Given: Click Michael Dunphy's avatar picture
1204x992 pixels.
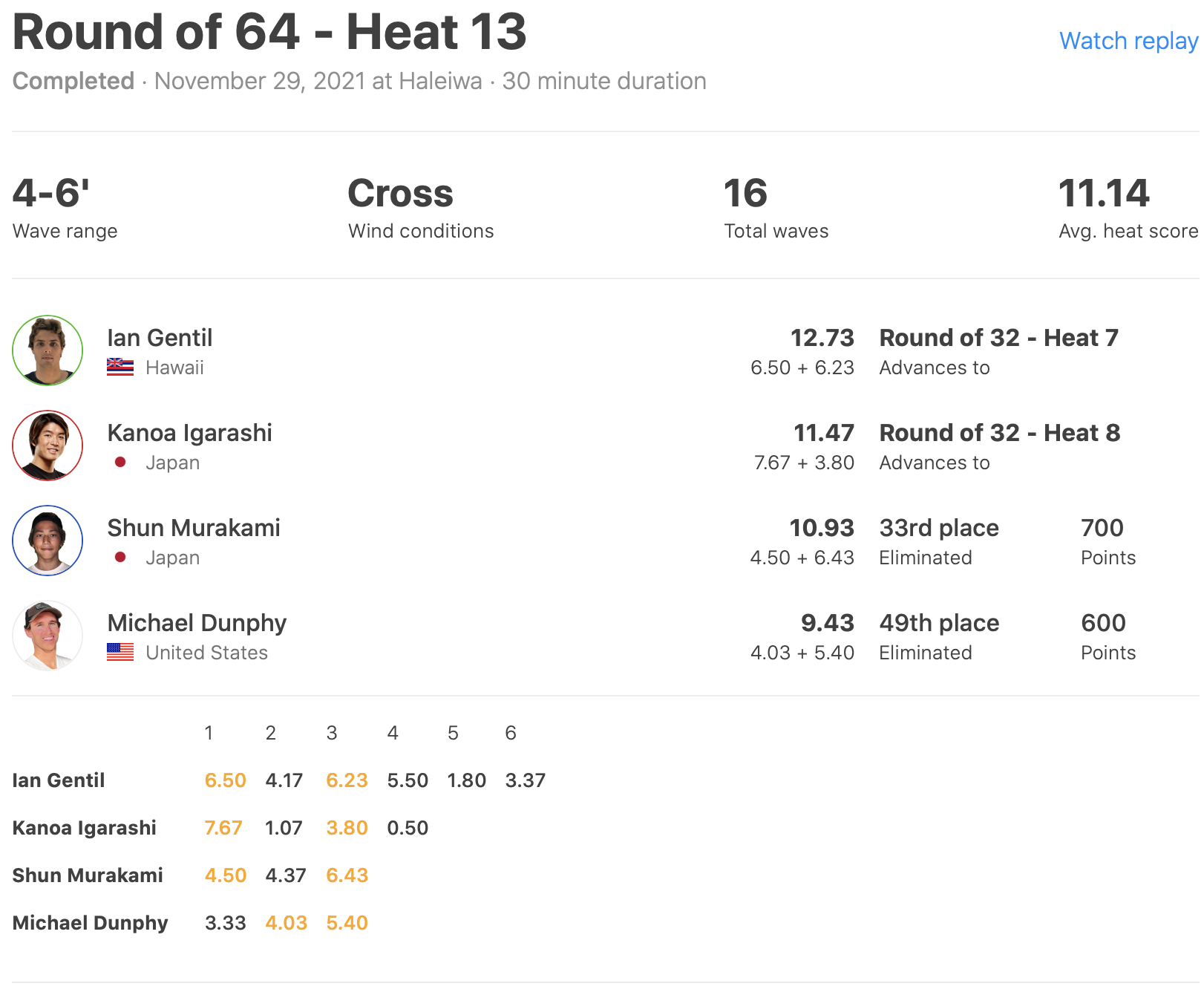Looking at the screenshot, I should point(48,636).
